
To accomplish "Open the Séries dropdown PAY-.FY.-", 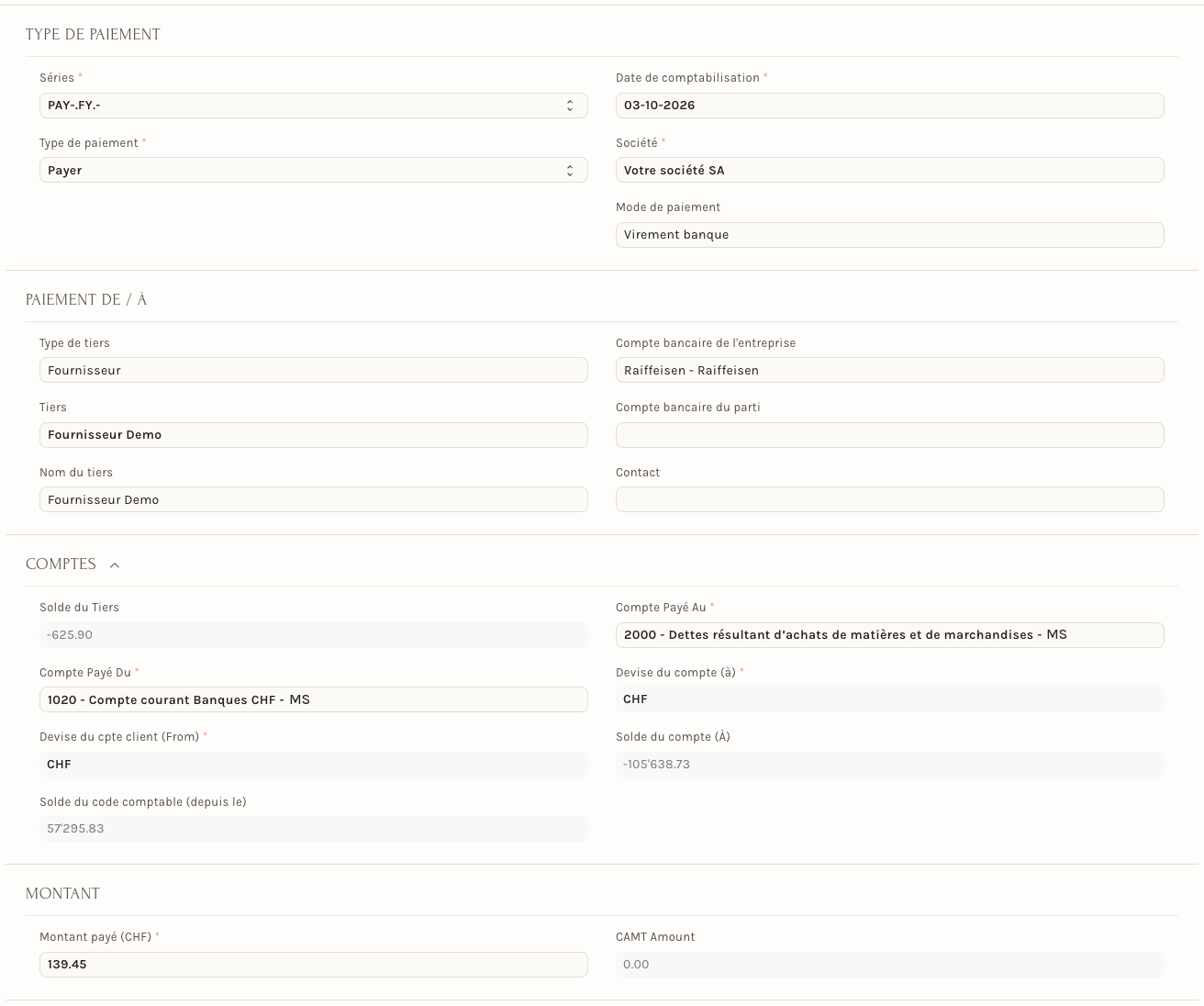I will click(313, 106).
